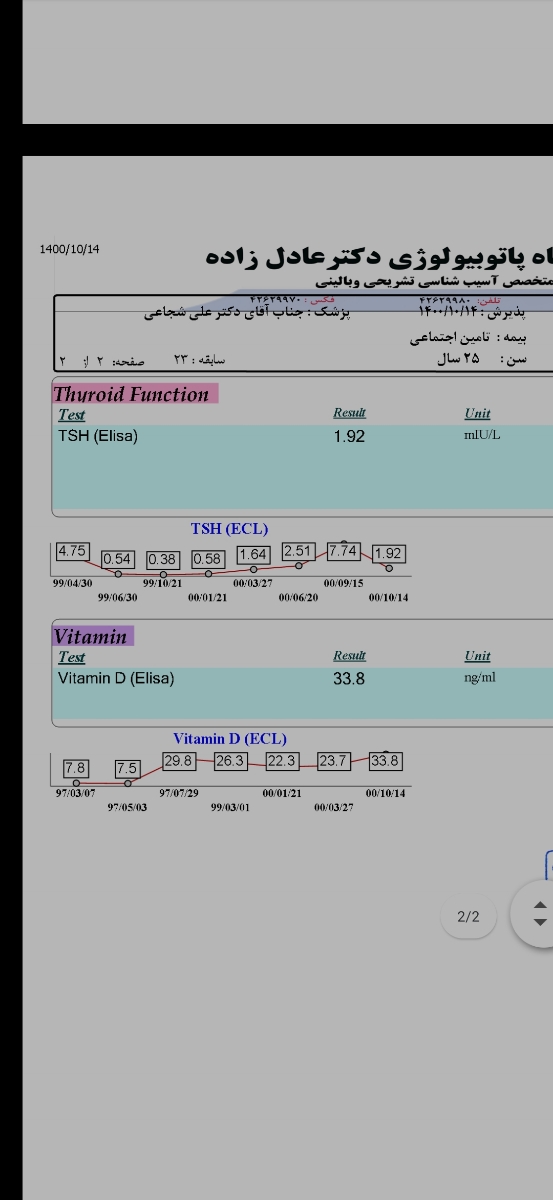Tap the 1.64 point on TSH chart
The height and width of the screenshot is (1200, 553).
[x=253, y=554]
